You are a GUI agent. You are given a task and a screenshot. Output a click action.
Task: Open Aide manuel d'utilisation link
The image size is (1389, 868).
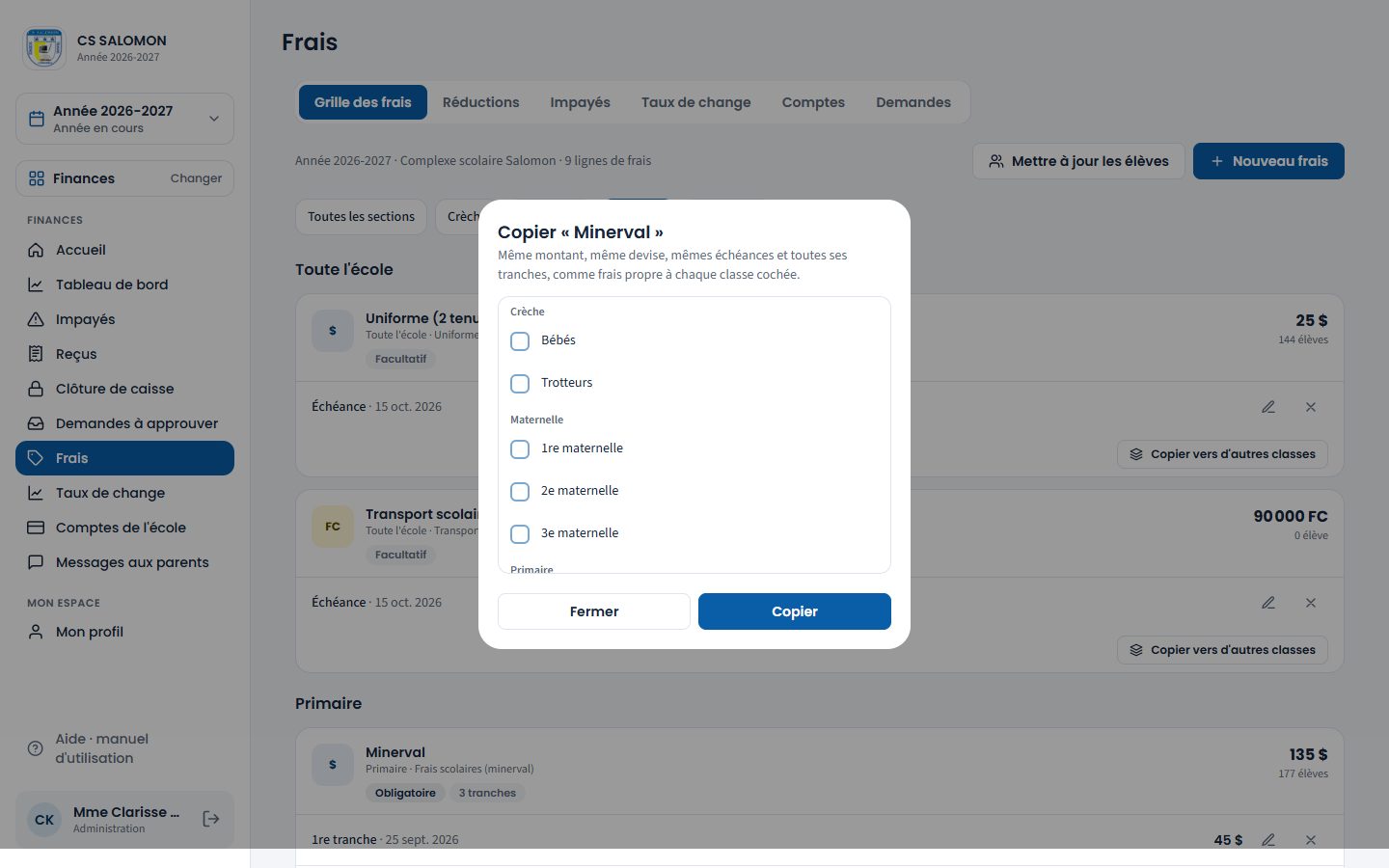[x=124, y=748]
